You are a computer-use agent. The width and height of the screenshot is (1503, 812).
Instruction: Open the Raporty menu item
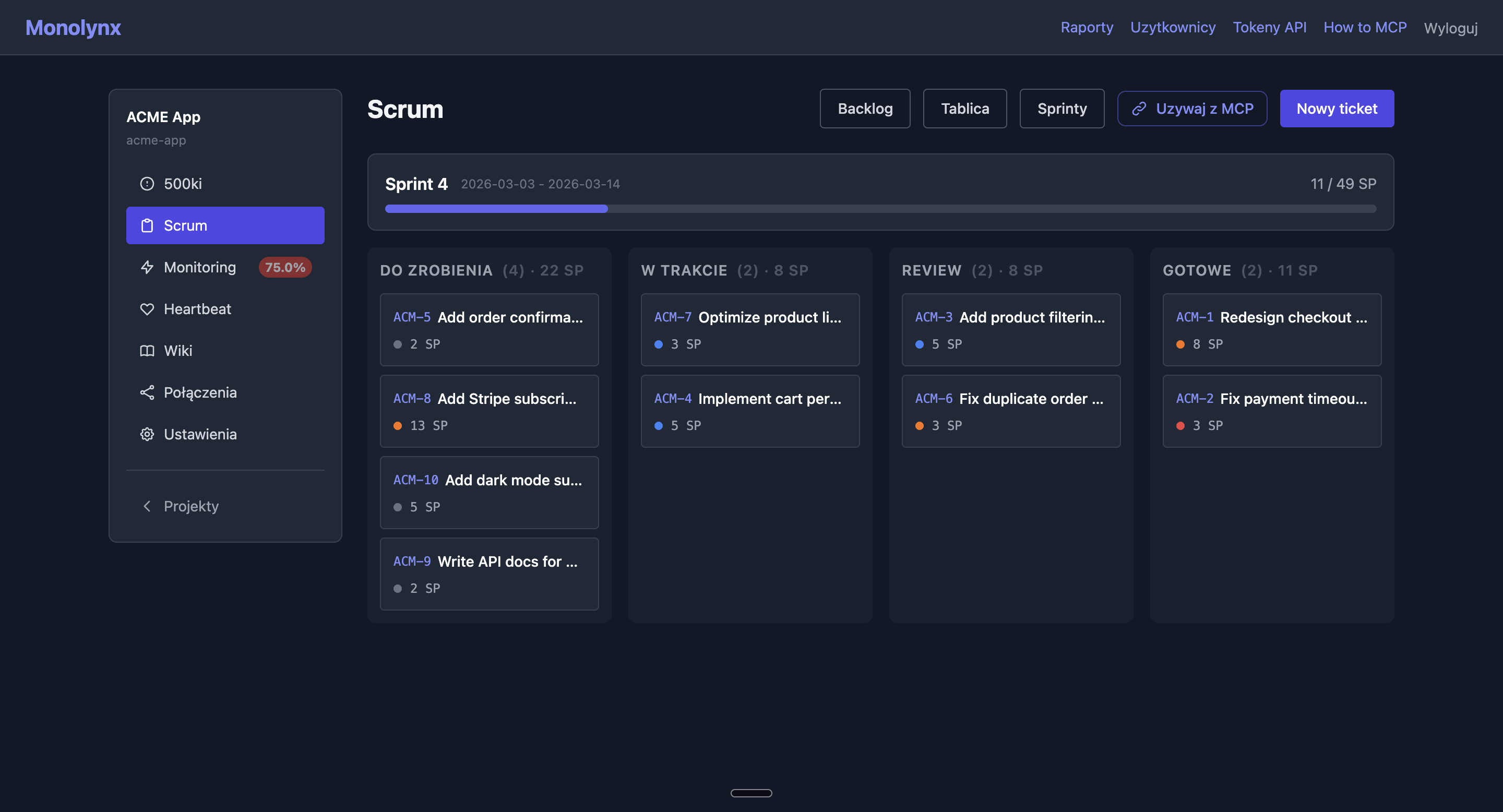tap(1087, 27)
